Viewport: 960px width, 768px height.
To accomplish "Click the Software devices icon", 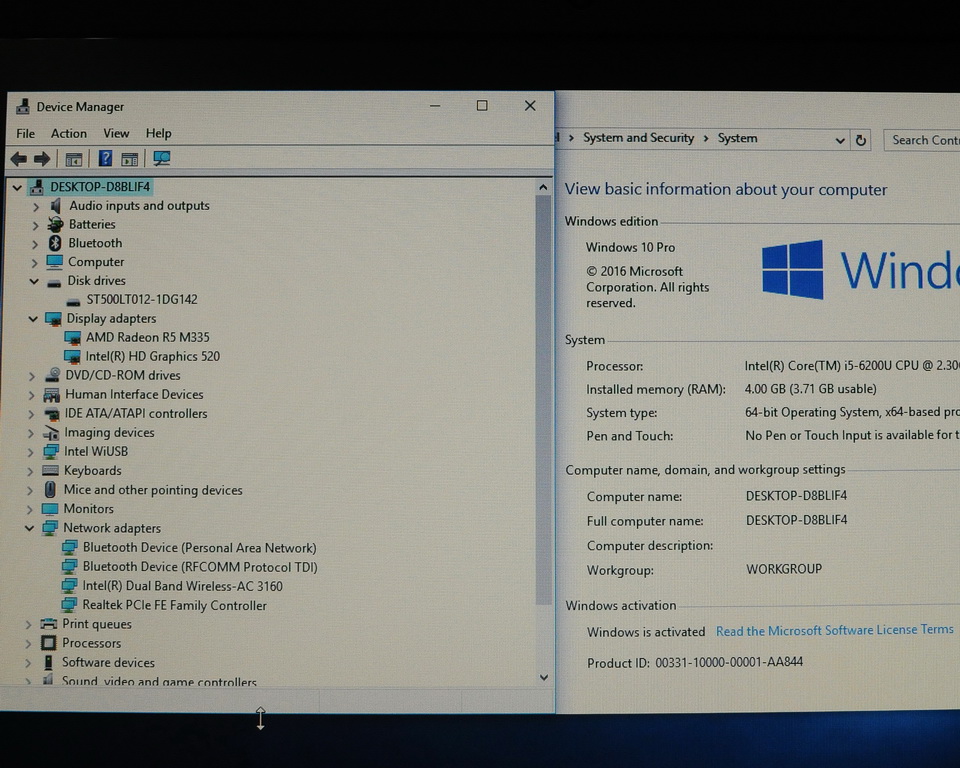I will pos(48,662).
